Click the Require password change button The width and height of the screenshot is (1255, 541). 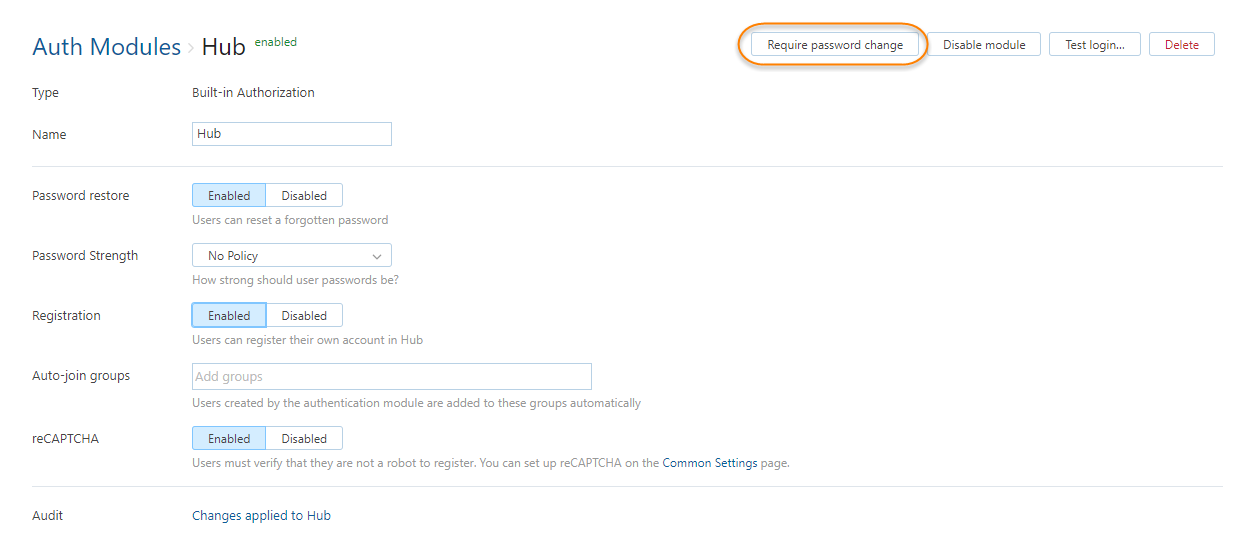point(834,45)
